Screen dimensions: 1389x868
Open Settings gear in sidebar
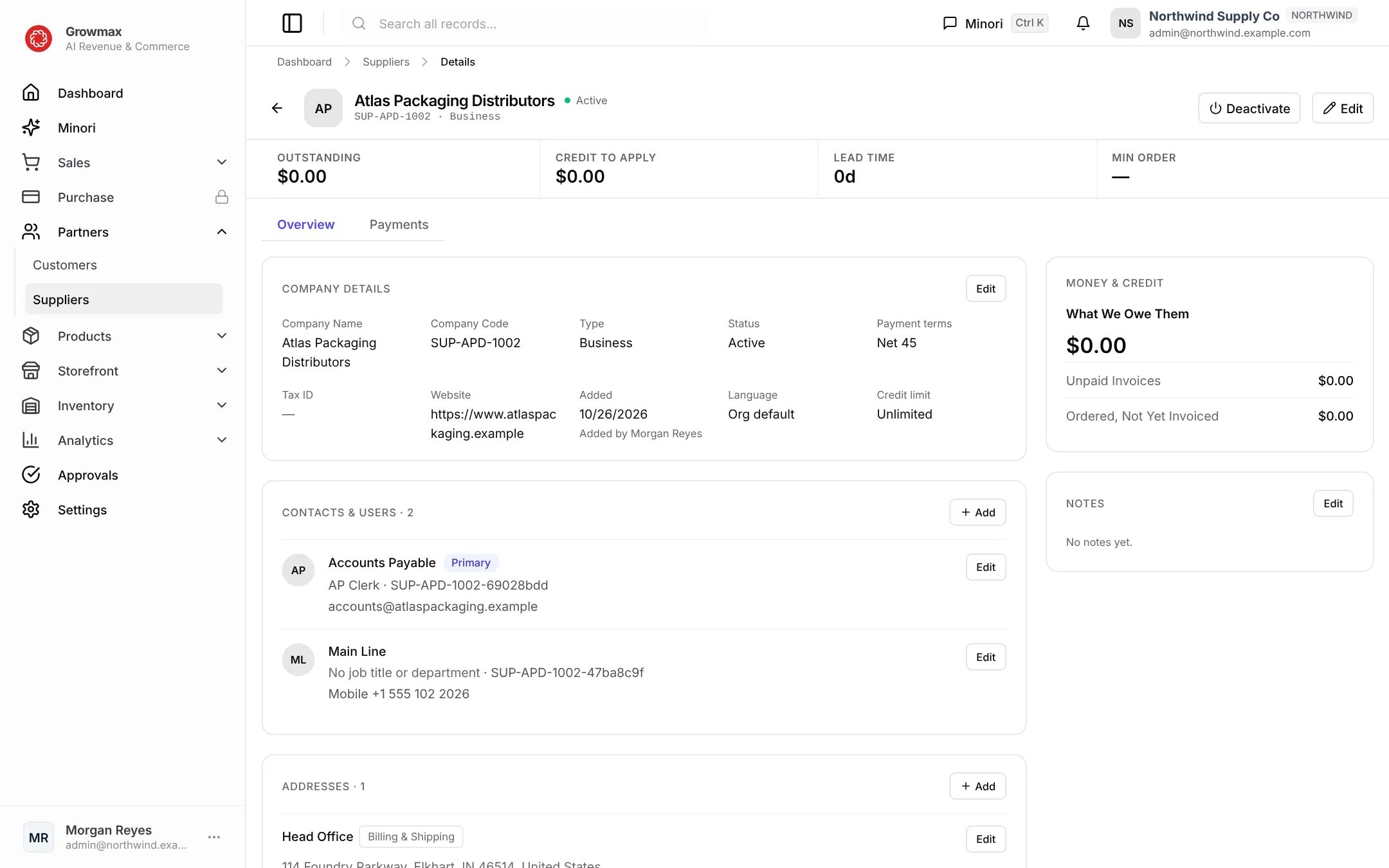point(31,509)
